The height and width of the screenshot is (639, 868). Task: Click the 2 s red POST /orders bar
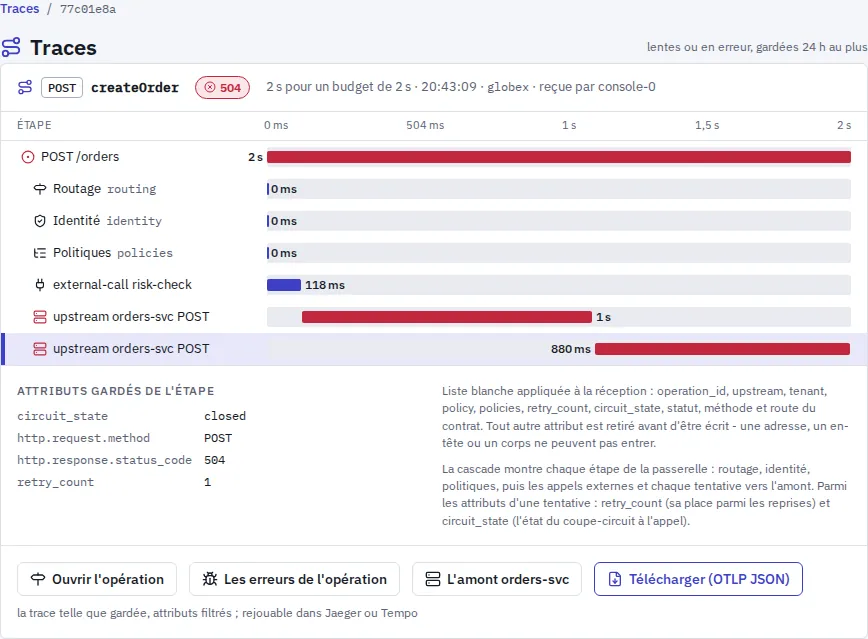tap(559, 157)
